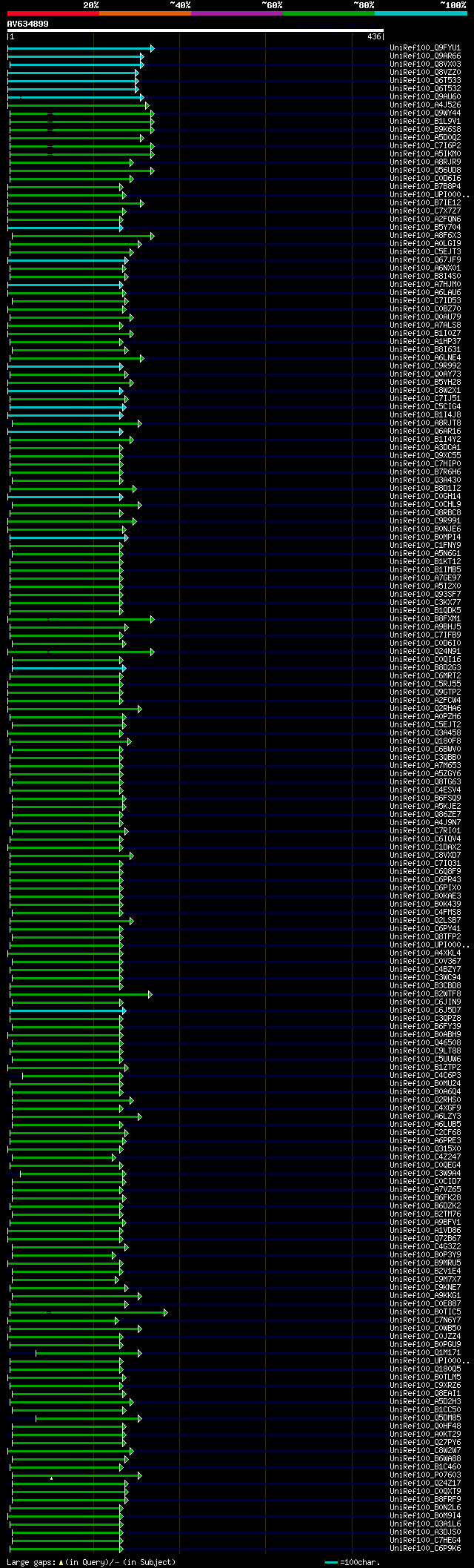This screenshot has width=474, height=1568.
Task: Select subject UniRef100_Q56UD8
Action: click(x=425, y=171)
